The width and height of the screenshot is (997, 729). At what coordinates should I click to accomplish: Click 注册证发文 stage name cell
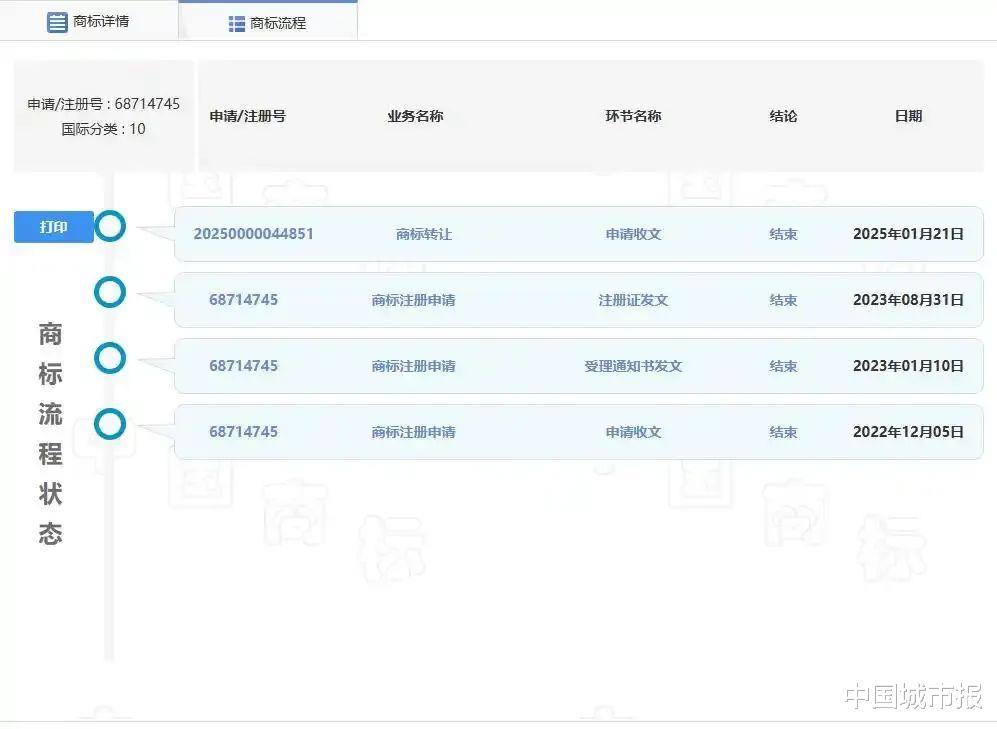click(633, 300)
